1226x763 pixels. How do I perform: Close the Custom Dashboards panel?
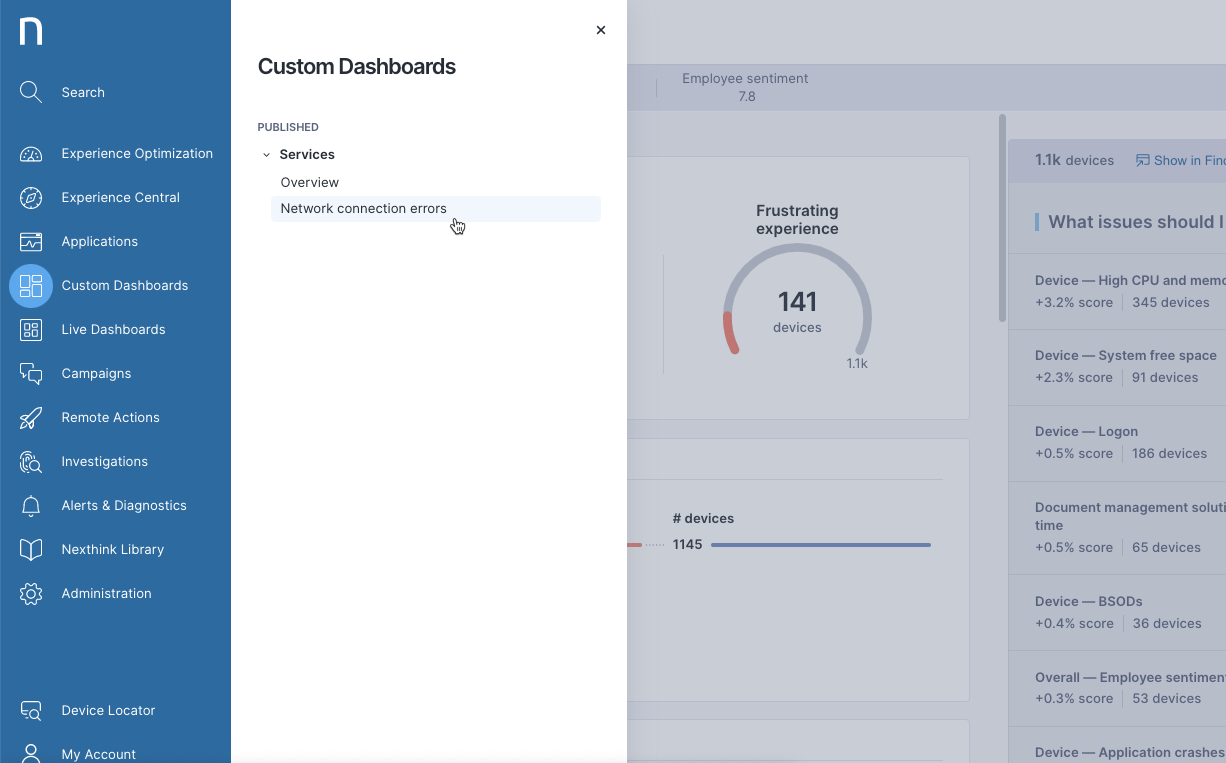pos(600,30)
